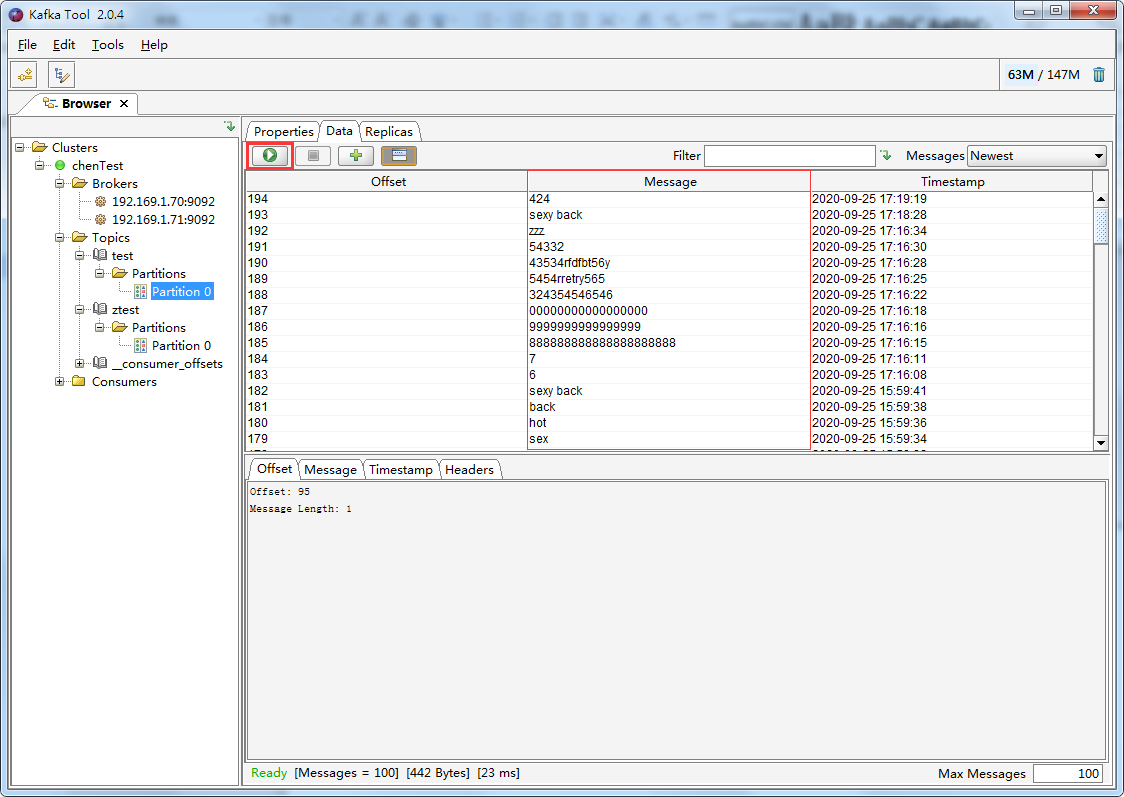Click the green refresh arrow above the cluster tree
The image size is (1124, 797).
coord(229,126)
